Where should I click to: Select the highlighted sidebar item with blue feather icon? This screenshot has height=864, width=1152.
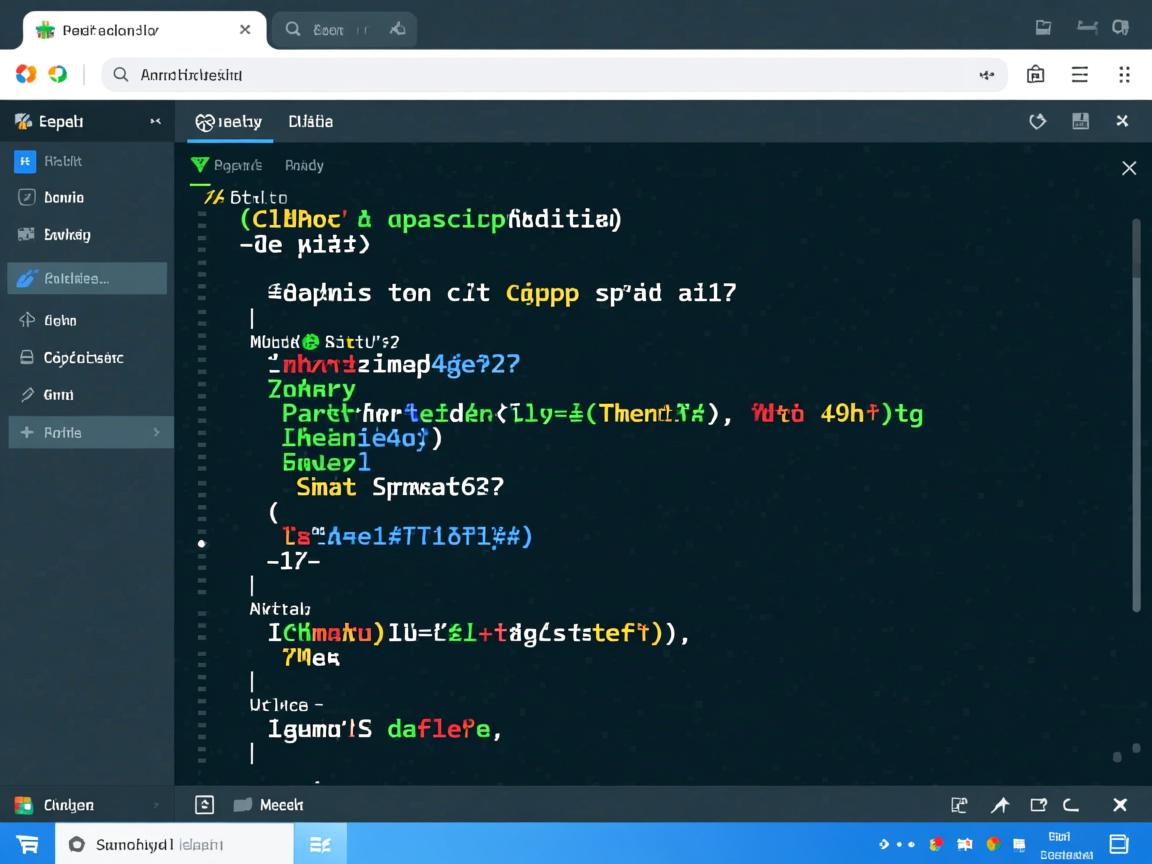pos(88,278)
